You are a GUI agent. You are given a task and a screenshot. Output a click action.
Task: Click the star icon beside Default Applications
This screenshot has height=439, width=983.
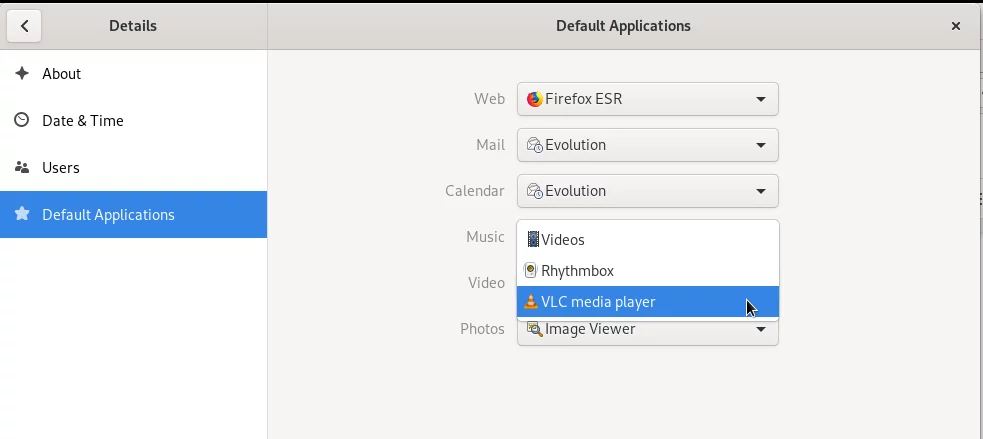tap(22, 214)
